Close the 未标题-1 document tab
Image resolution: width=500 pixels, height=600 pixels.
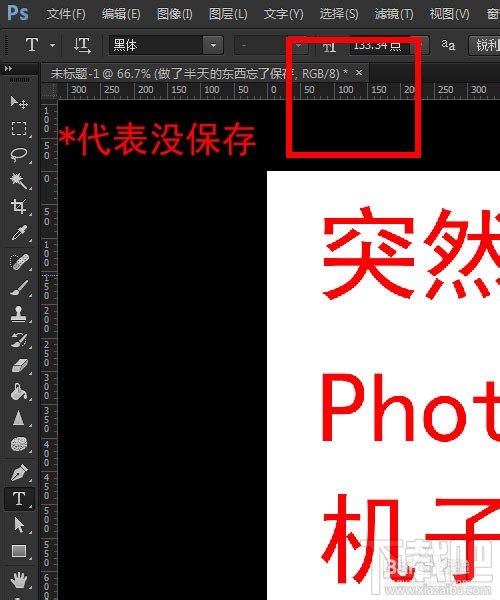pos(358,72)
